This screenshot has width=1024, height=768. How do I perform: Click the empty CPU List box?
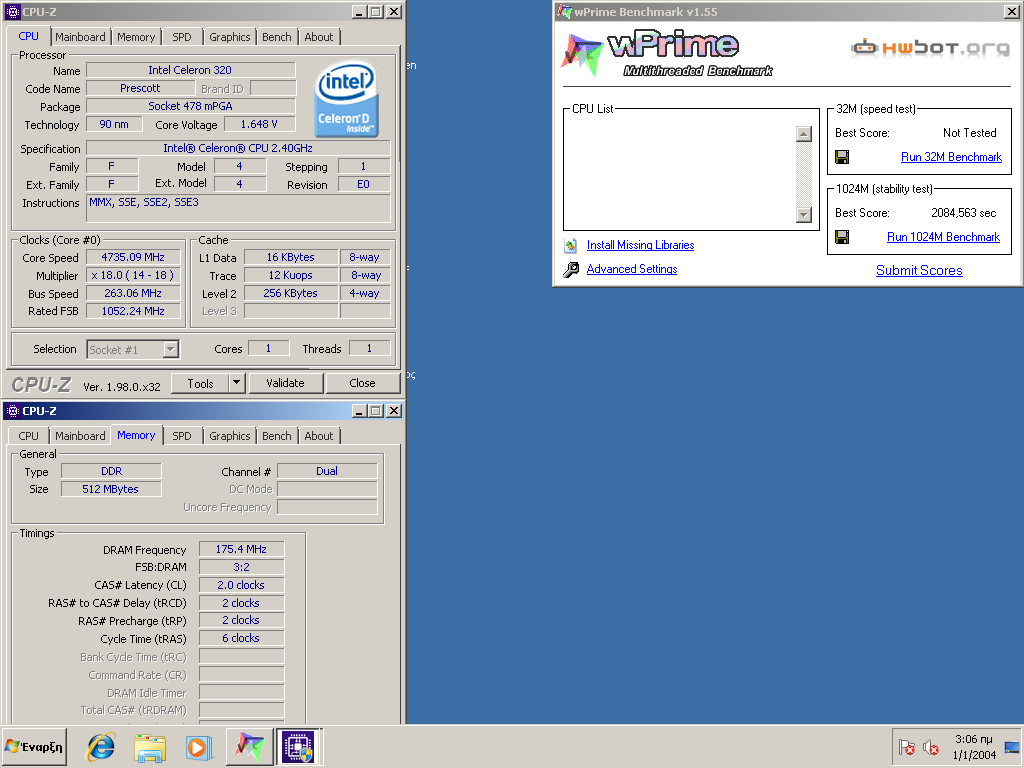click(x=679, y=174)
